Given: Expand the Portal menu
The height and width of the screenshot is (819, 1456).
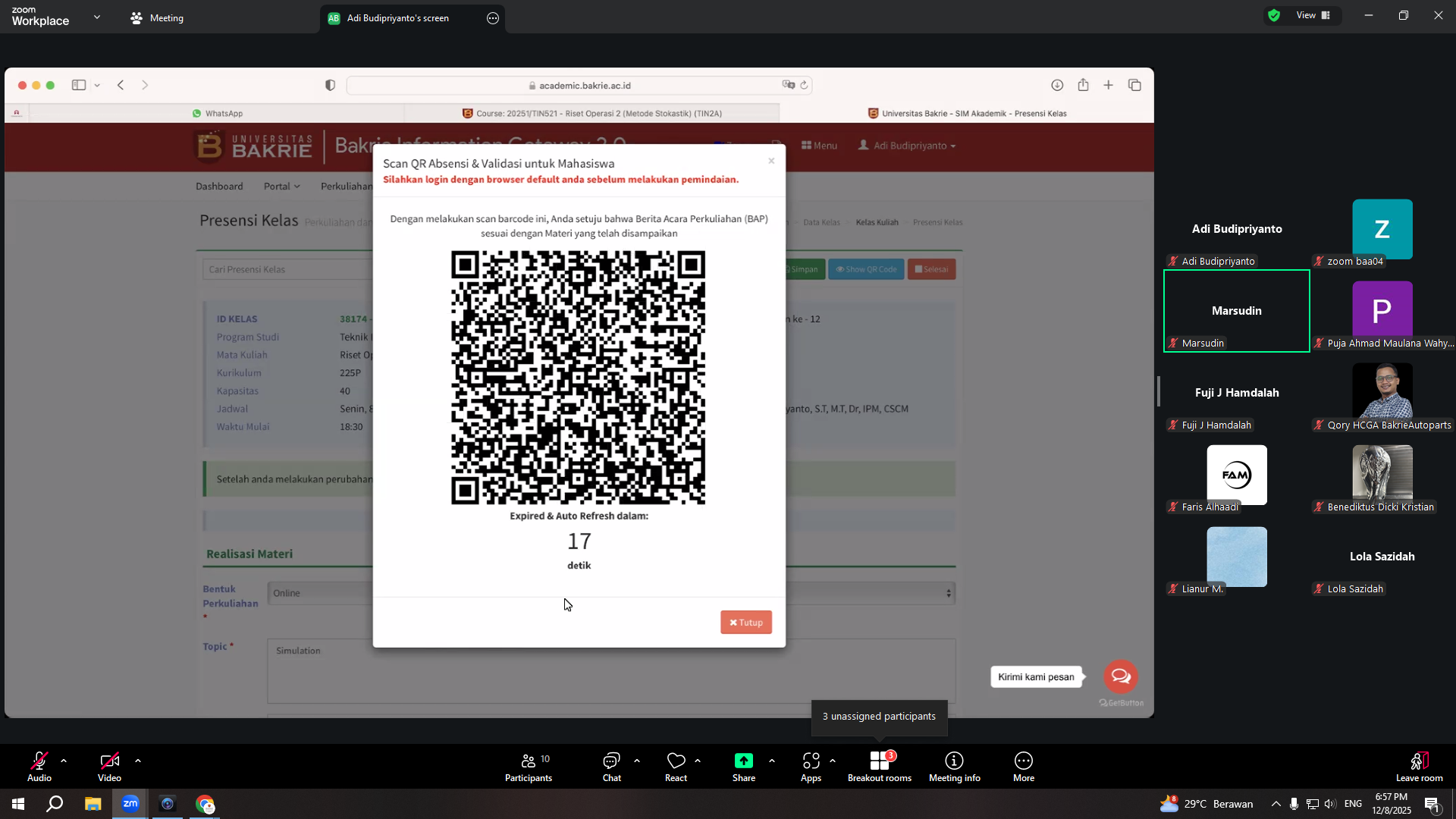Looking at the screenshot, I should [x=281, y=187].
